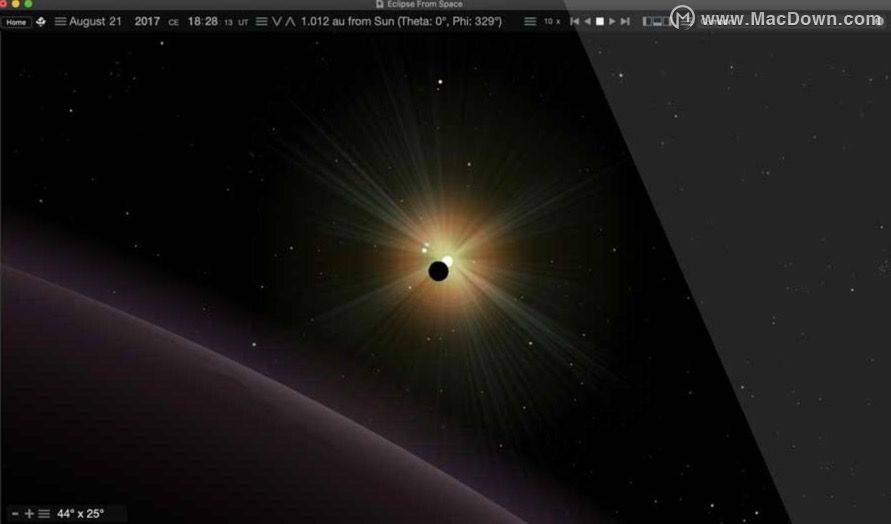The image size is (891, 524).
Task: Play the animation in reverse
Action: pyautogui.click(x=588, y=22)
